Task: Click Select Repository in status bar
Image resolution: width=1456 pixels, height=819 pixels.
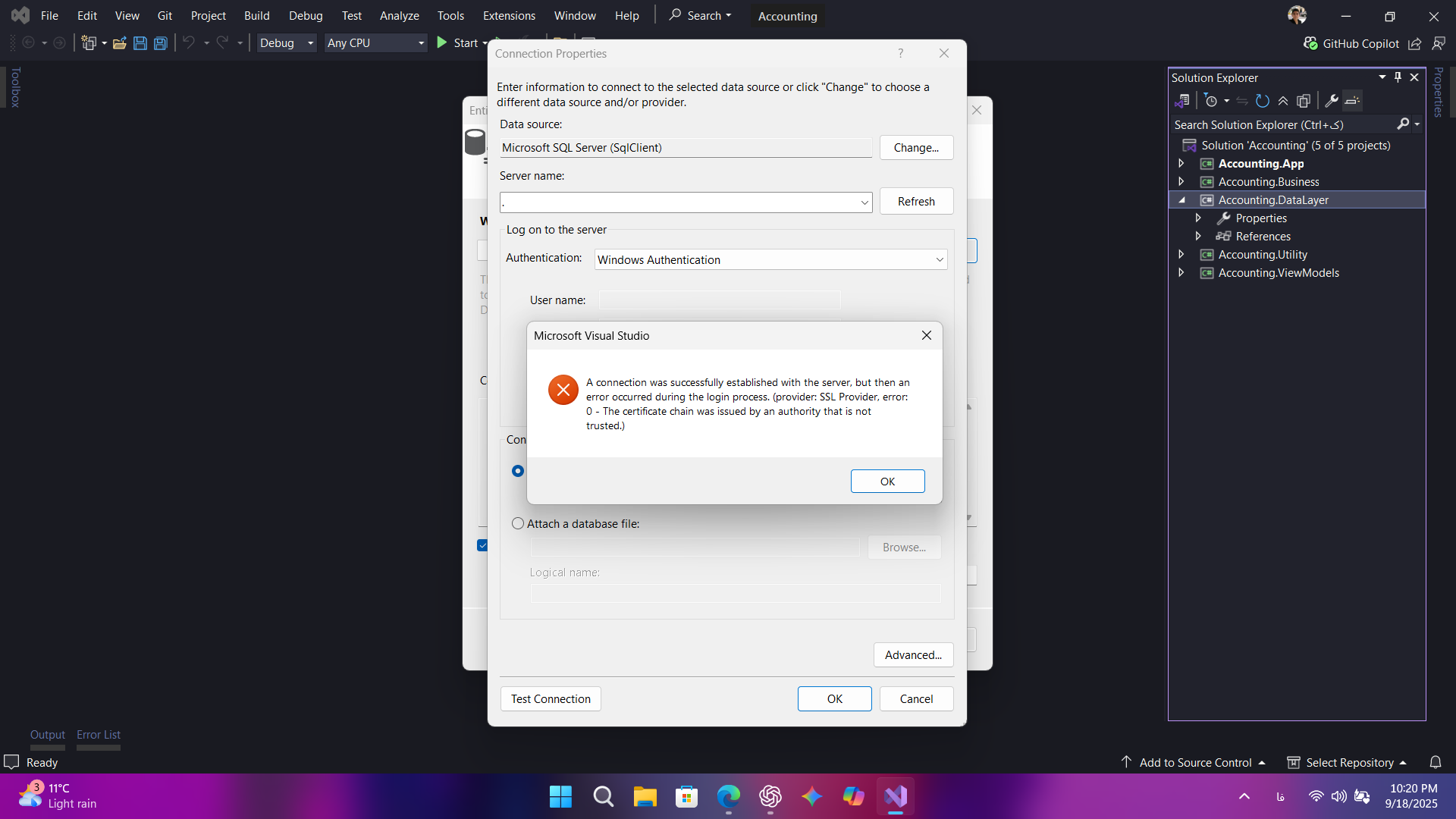Action: (x=1347, y=762)
